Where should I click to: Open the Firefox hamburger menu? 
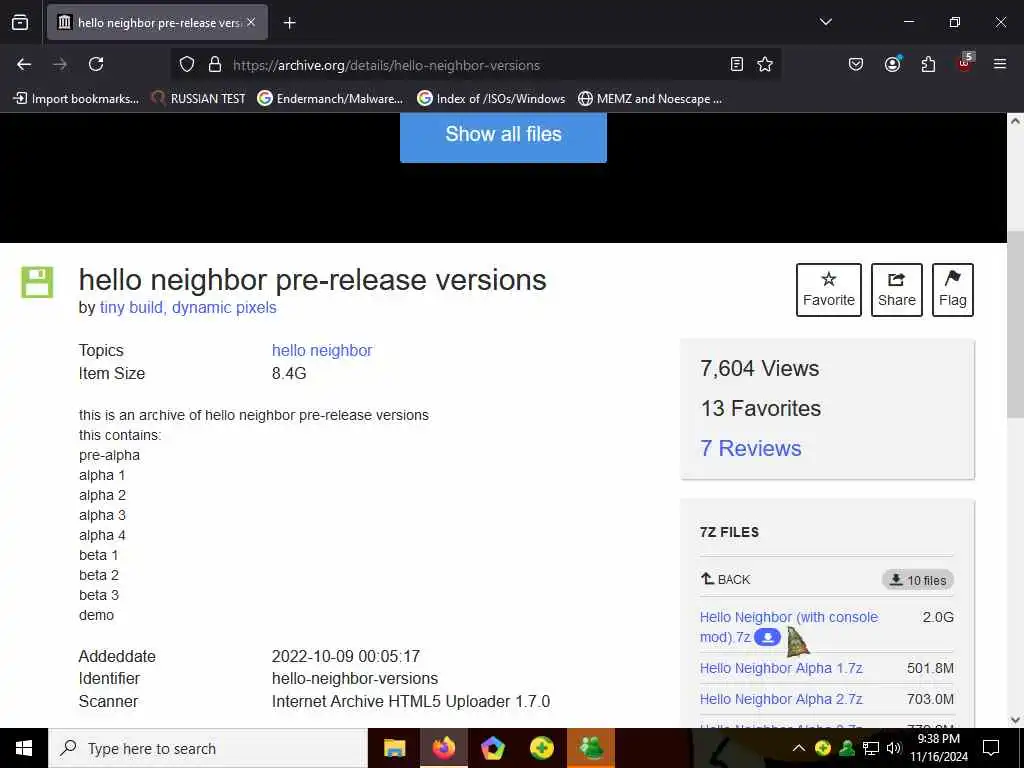click(x=1000, y=64)
